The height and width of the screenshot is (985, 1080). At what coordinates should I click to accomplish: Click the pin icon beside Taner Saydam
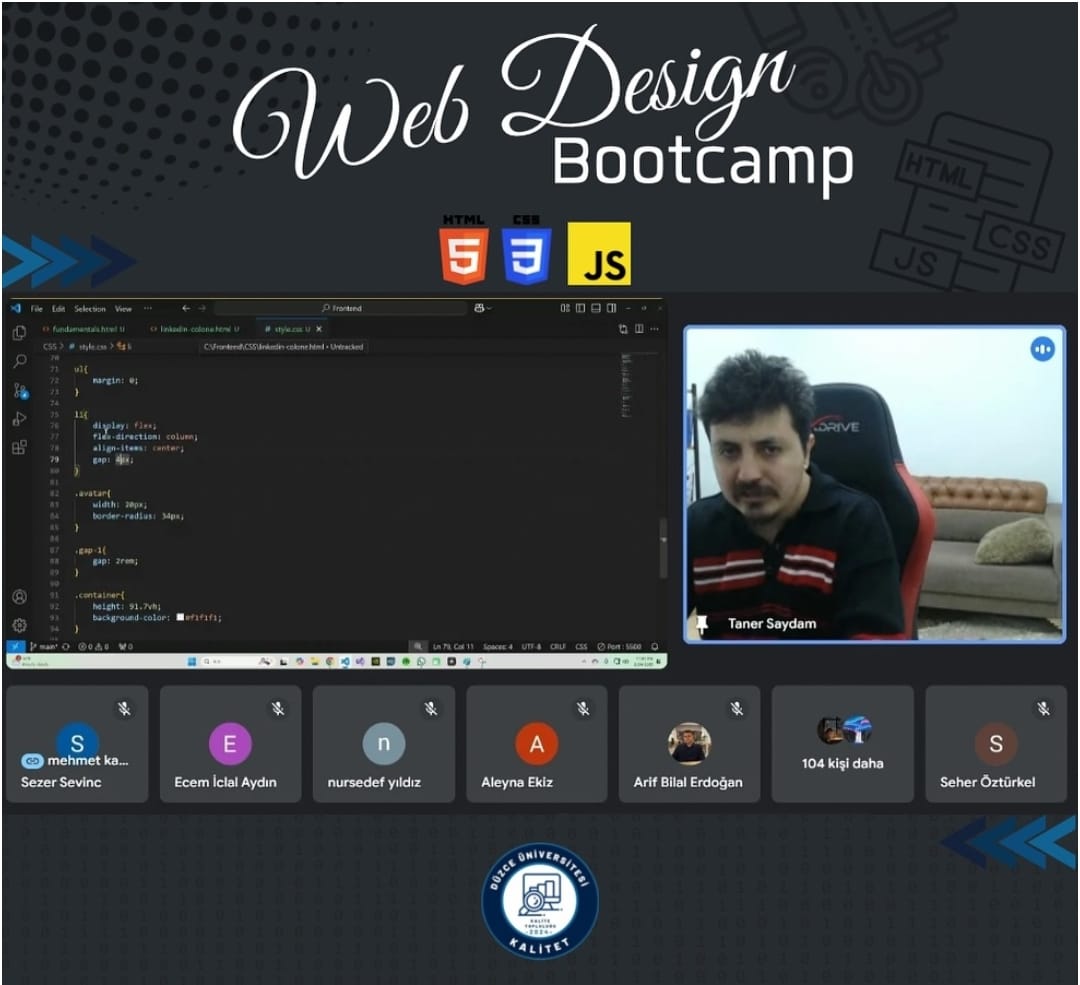(x=702, y=624)
